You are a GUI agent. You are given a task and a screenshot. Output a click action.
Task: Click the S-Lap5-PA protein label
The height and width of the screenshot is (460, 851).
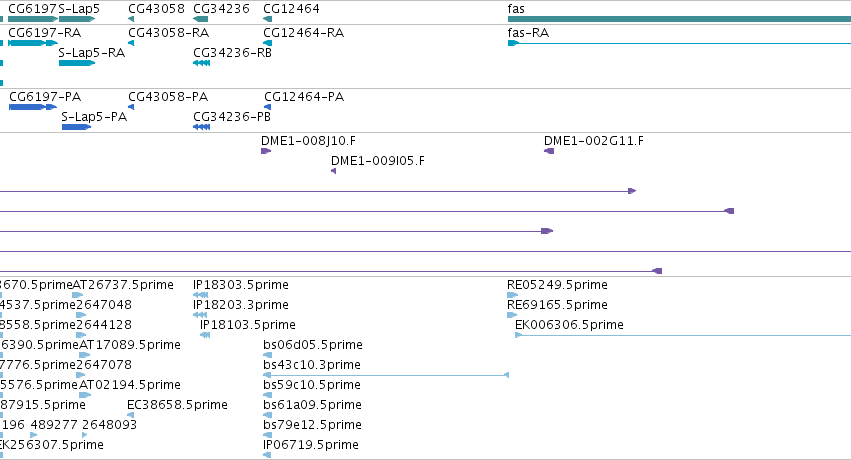94,117
